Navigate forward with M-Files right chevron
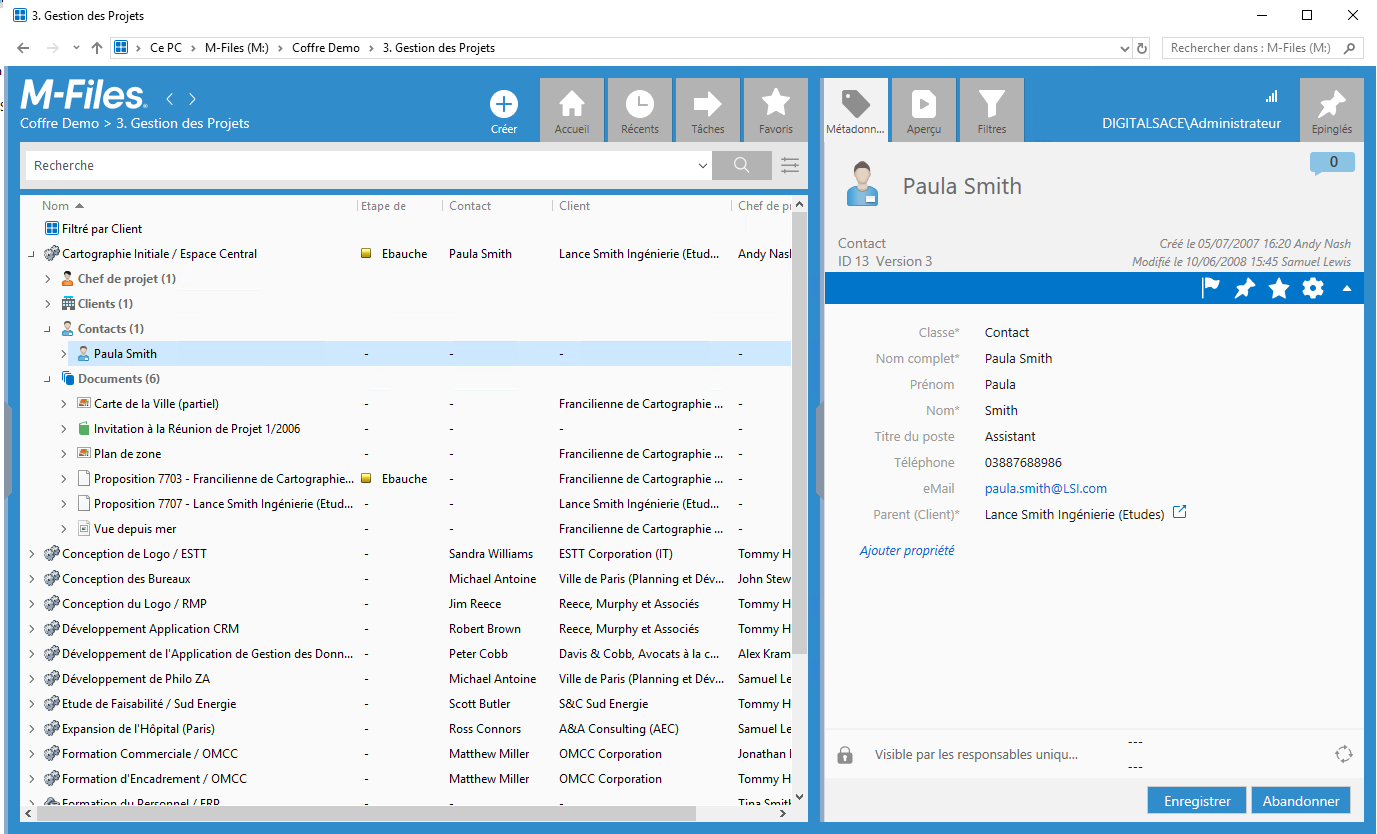 pyautogui.click(x=192, y=99)
